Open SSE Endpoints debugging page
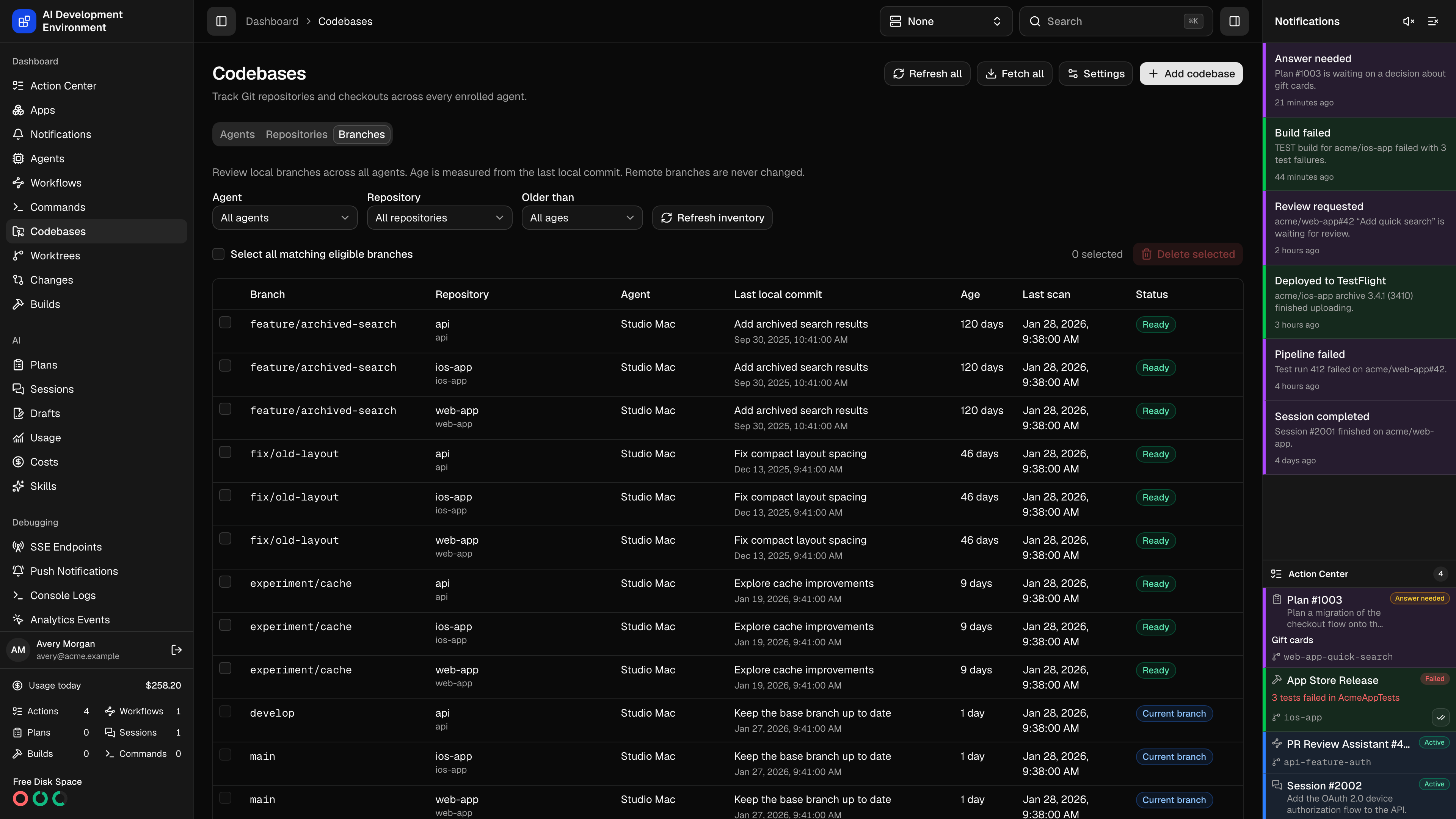This screenshot has height=819, width=1456. [x=97, y=546]
